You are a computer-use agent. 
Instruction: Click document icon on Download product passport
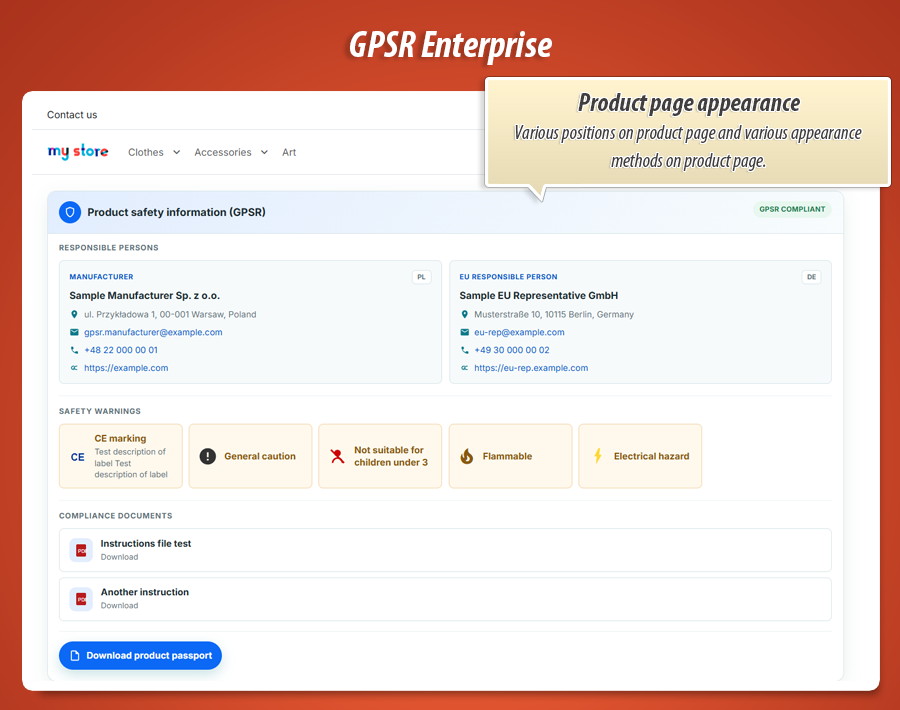(75, 655)
